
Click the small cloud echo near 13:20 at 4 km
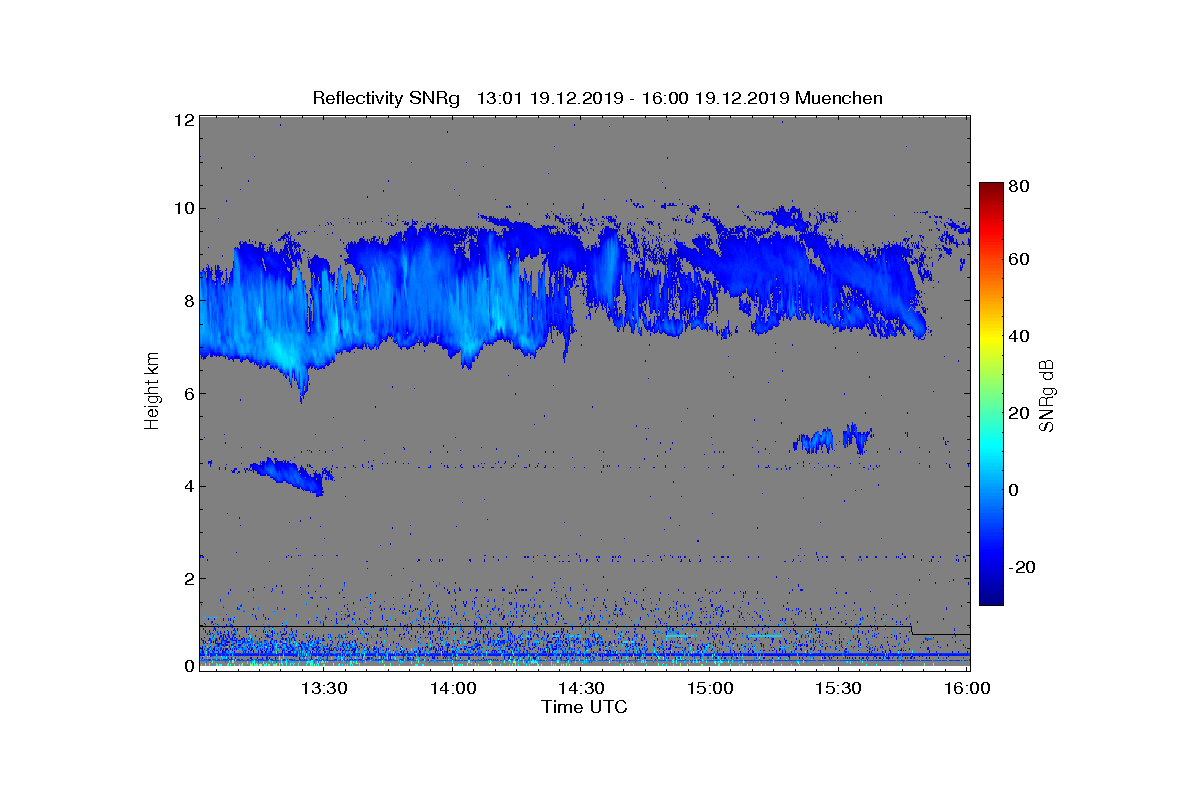tap(291, 475)
